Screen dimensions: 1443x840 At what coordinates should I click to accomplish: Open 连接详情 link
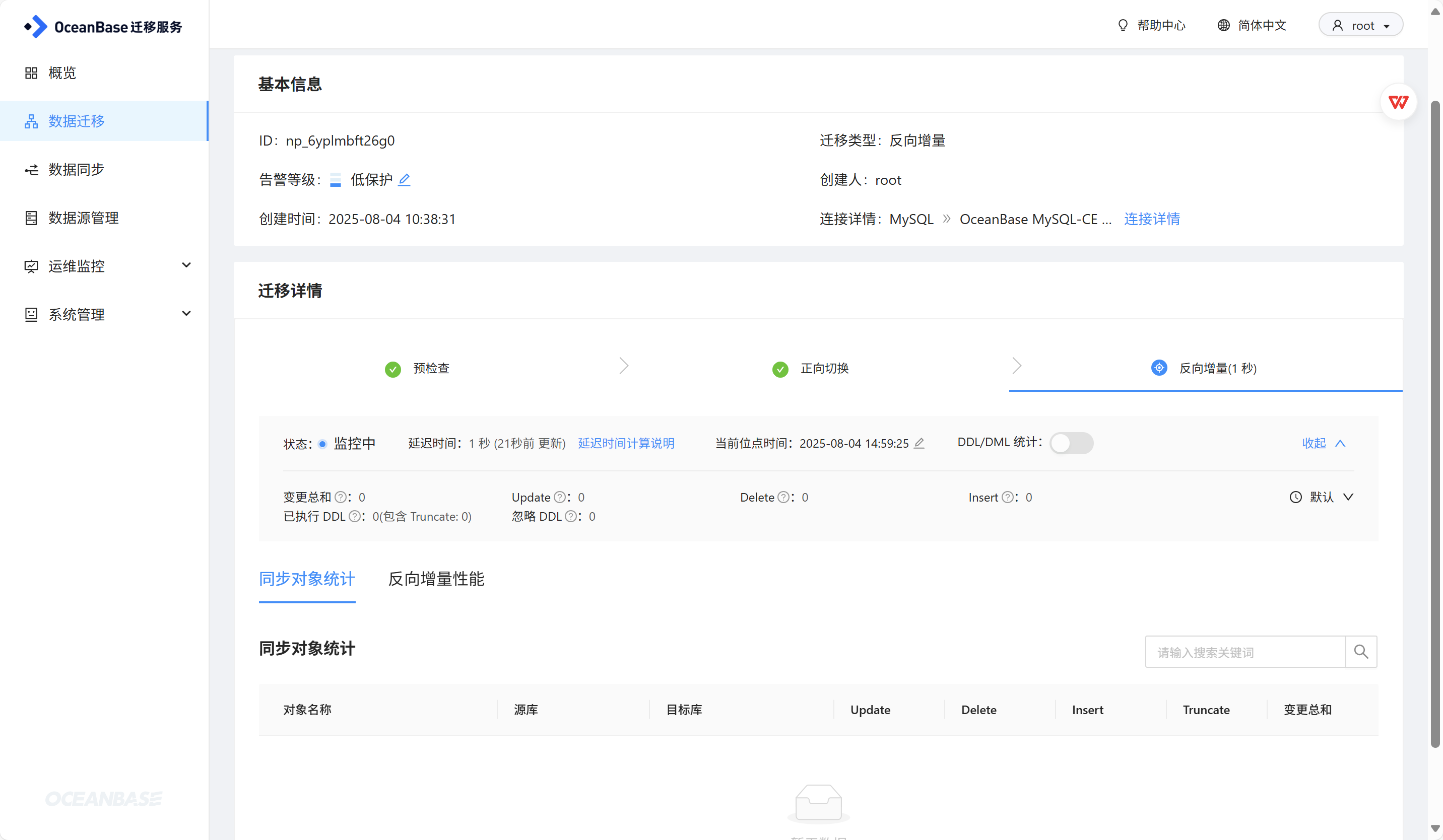1152,219
